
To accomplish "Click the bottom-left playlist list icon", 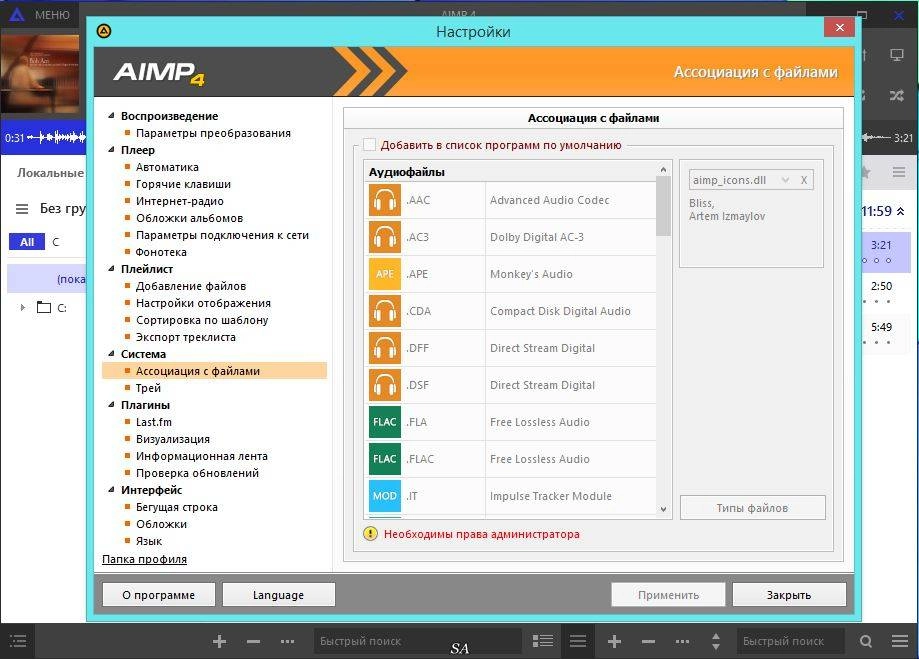I will (18, 641).
